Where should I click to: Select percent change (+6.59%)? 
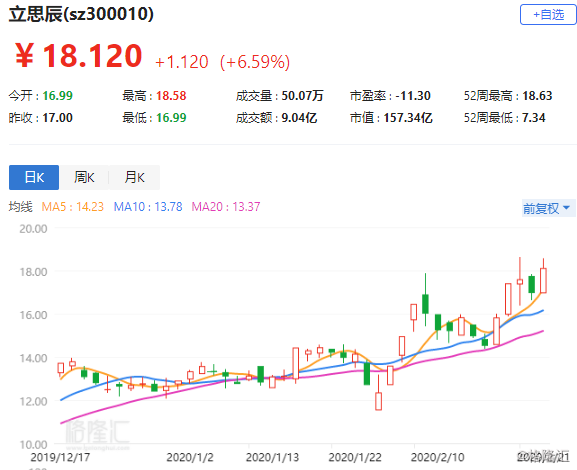[x=255, y=62]
